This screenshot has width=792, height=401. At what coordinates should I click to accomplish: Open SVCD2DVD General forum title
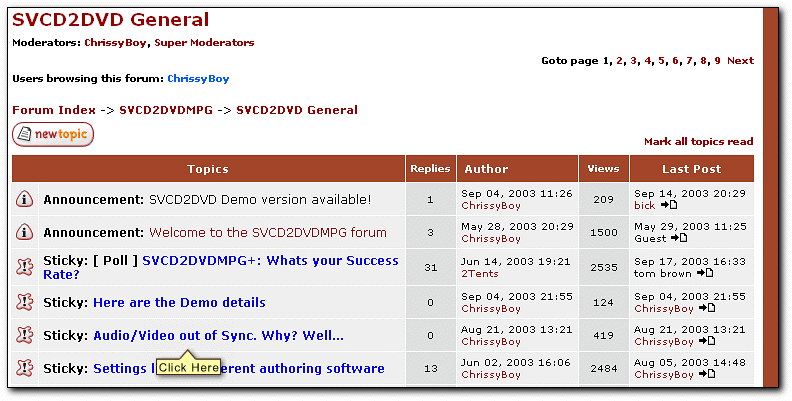(x=111, y=20)
